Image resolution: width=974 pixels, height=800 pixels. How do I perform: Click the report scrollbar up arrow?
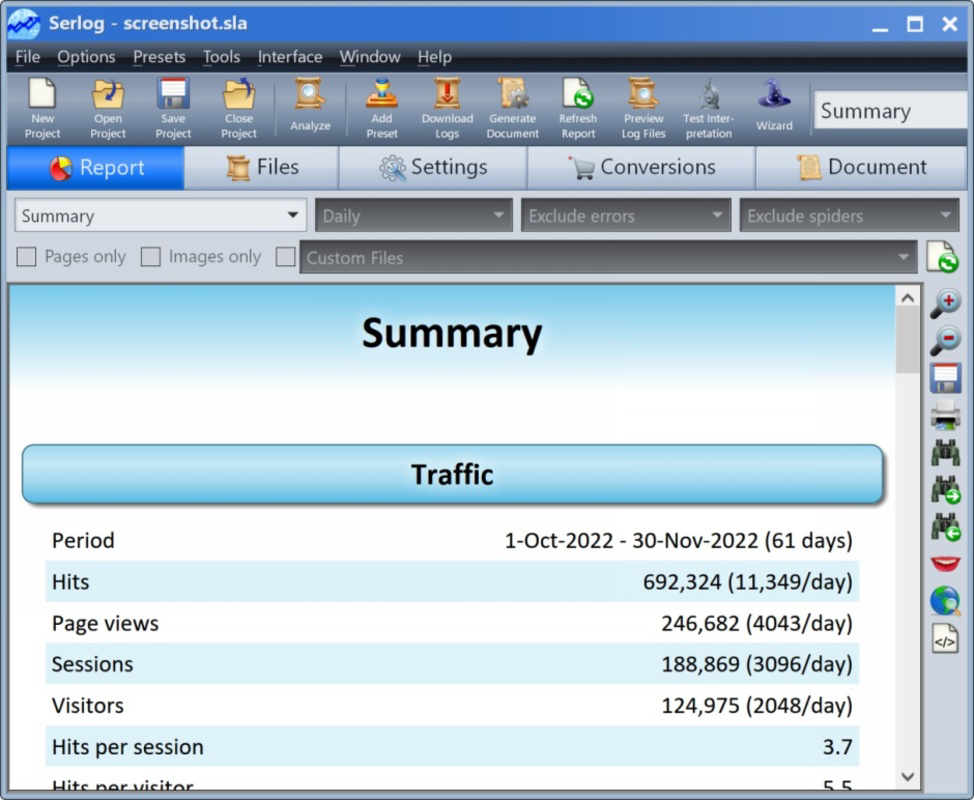(908, 298)
